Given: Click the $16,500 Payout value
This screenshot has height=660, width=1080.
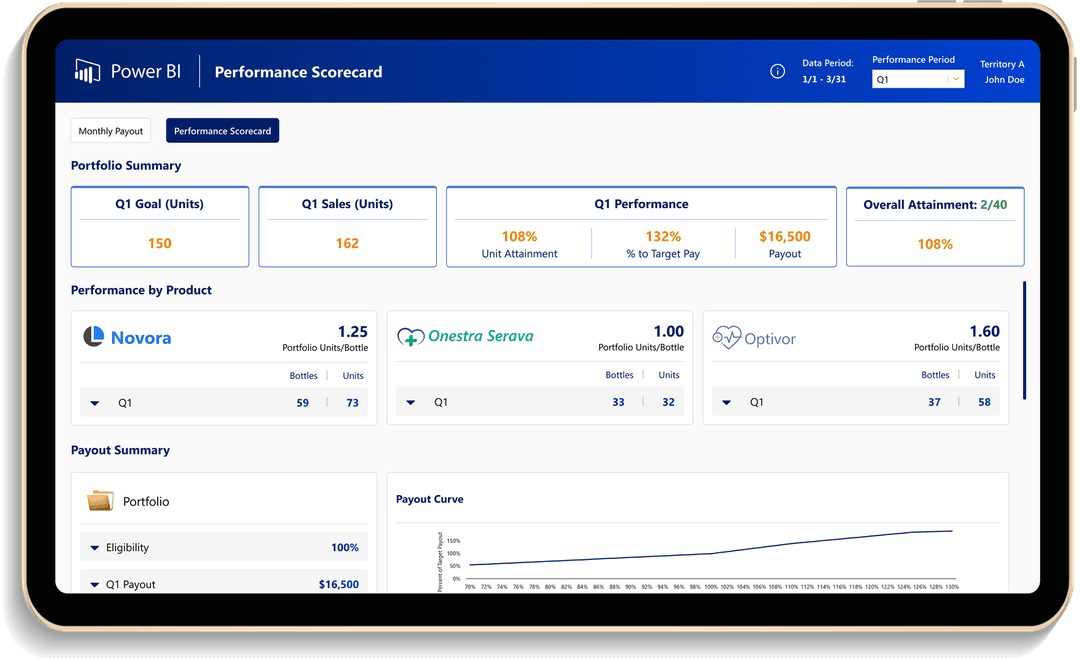Looking at the screenshot, I should coord(784,237).
